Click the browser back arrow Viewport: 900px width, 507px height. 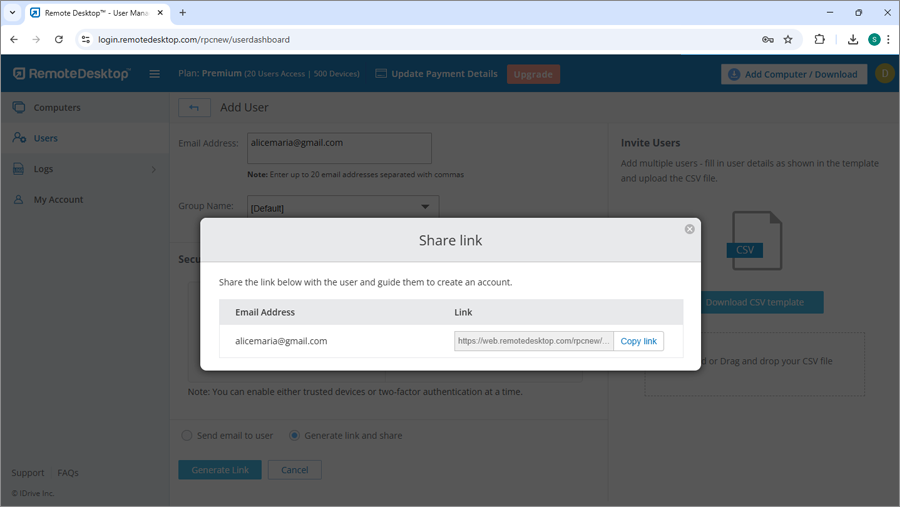tap(14, 40)
